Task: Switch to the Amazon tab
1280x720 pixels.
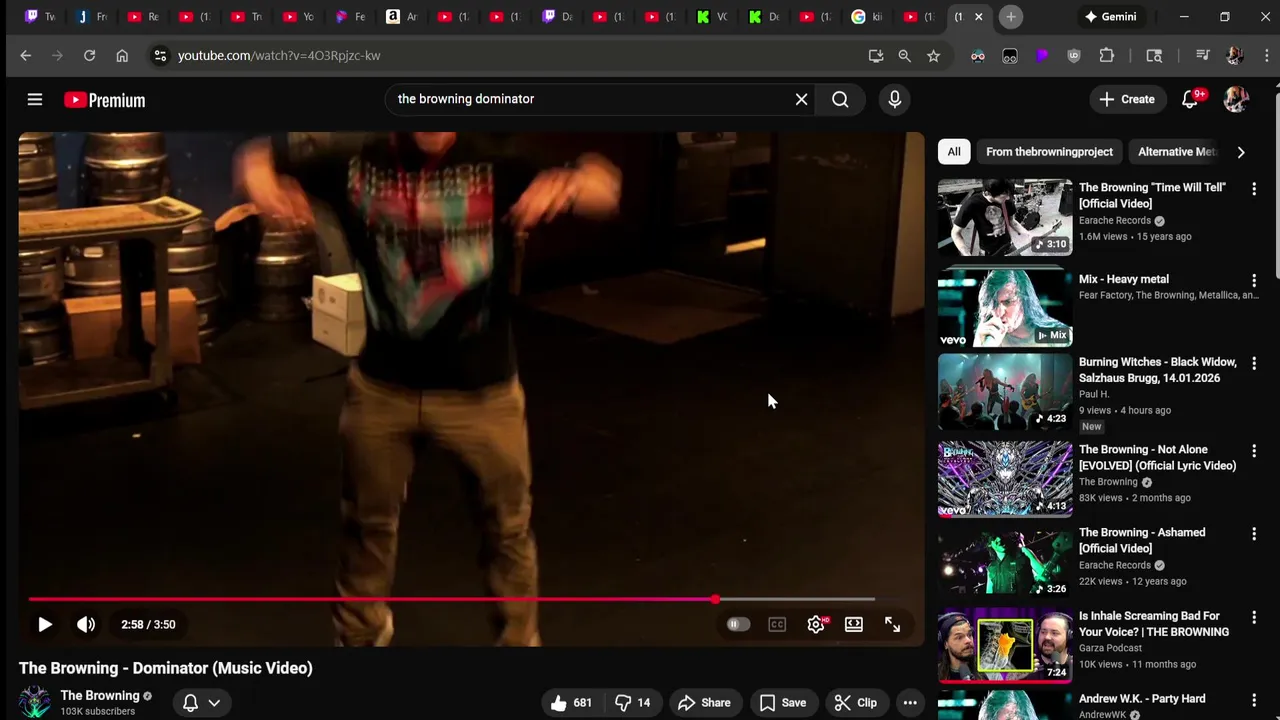Action: pyautogui.click(x=402, y=17)
